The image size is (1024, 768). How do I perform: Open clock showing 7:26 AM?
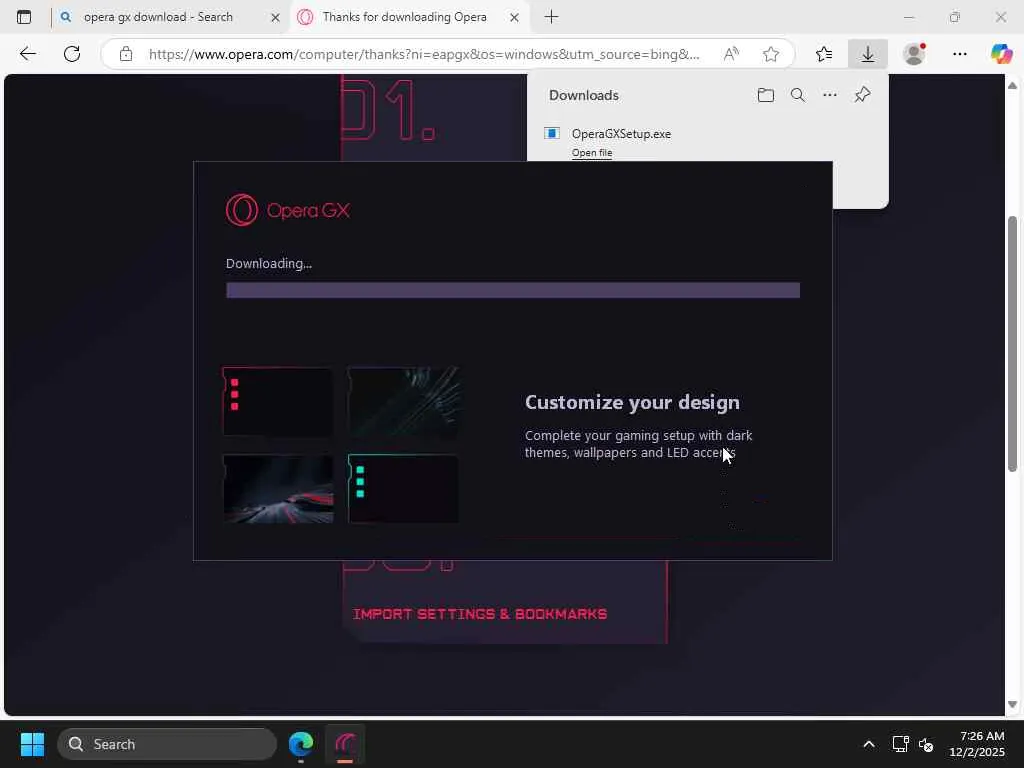coord(977,744)
